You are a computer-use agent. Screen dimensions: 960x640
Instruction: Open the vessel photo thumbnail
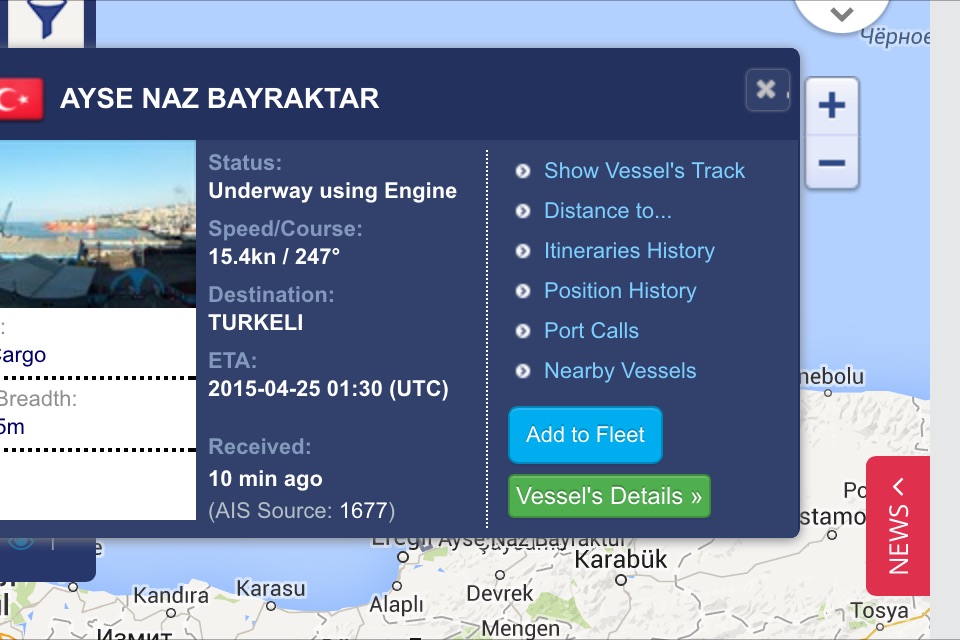coord(98,224)
